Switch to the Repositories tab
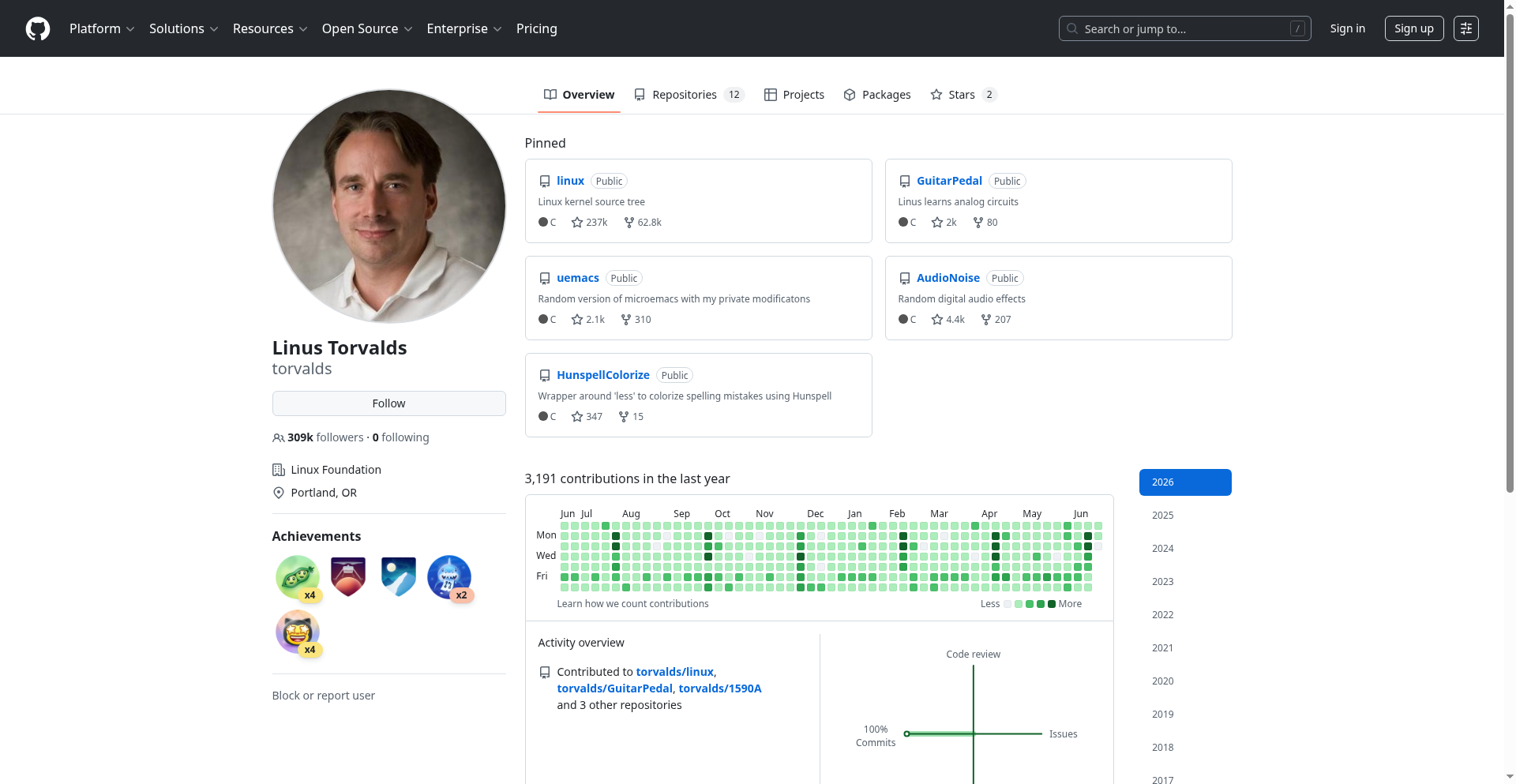This screenshot has height=784, width=1516. click(689, 95)
